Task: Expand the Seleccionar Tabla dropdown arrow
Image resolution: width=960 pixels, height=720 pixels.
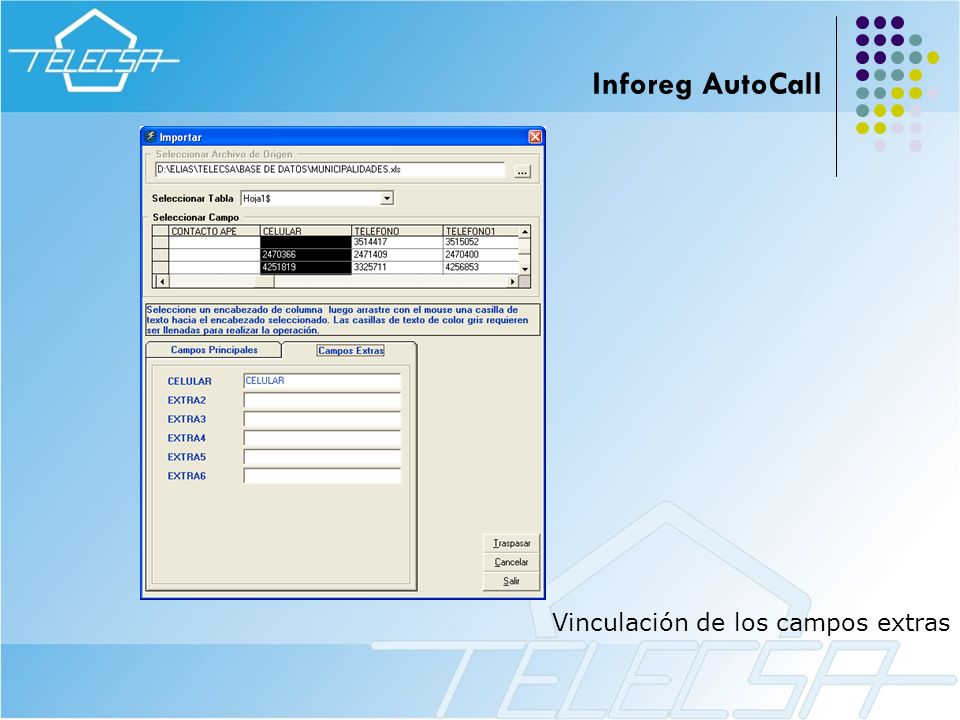Action: 386,198
